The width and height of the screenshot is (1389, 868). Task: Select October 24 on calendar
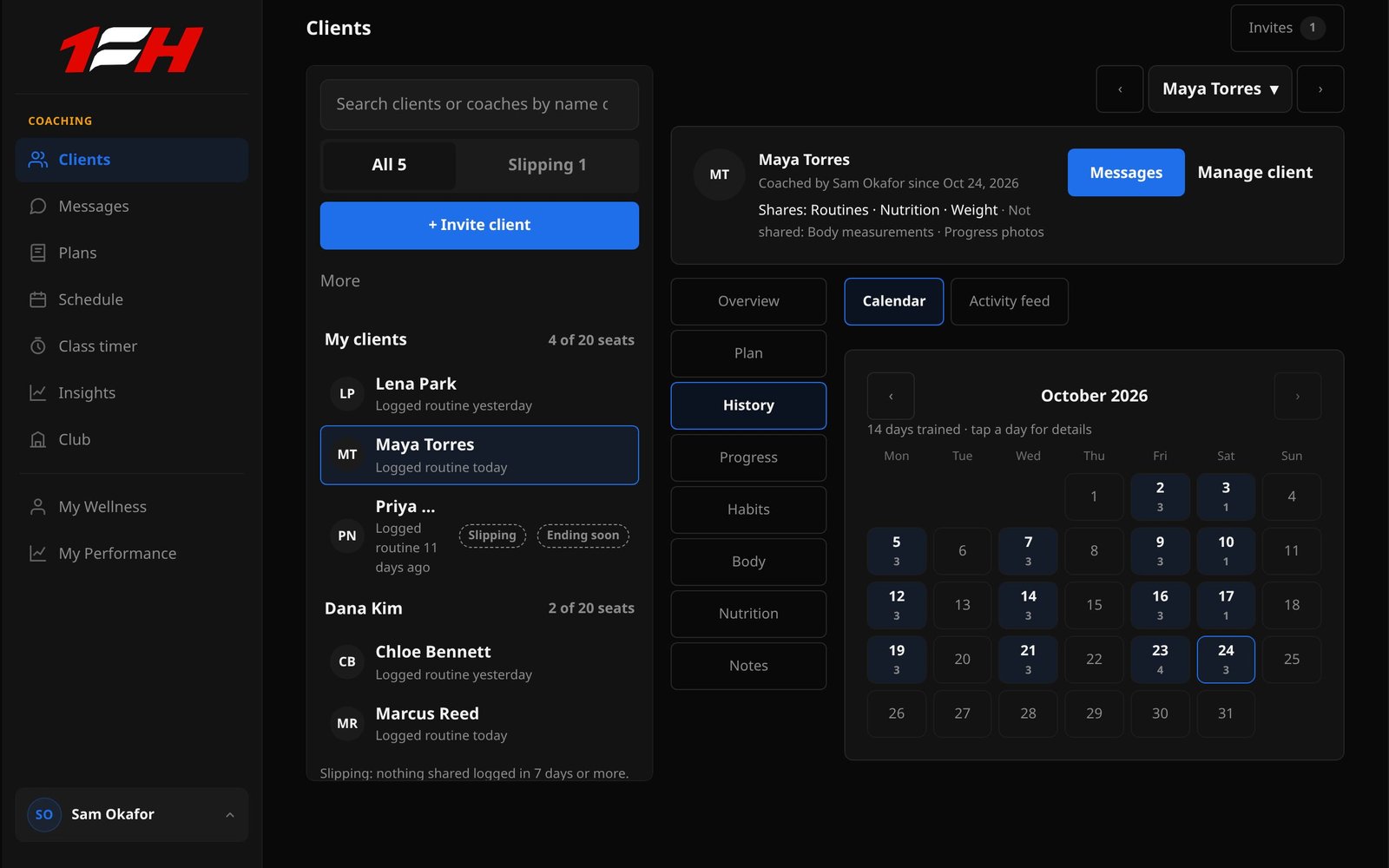[x=1226, y=660]
